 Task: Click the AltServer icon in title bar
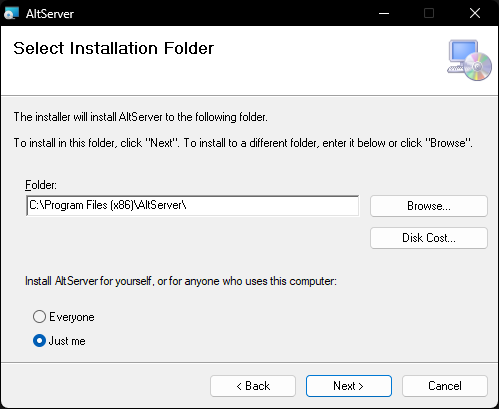[x=11, y=13]
